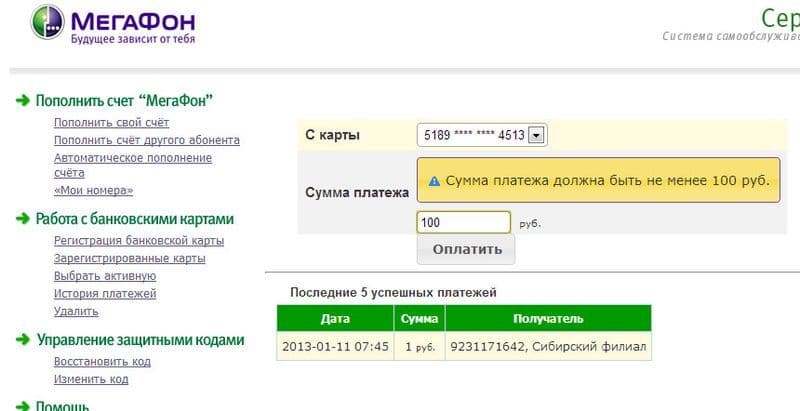This screenshot has width=800, height=411.
Task: Click recipient cell 9231171642, Сибирский филиал
Action: coord(548,346)
